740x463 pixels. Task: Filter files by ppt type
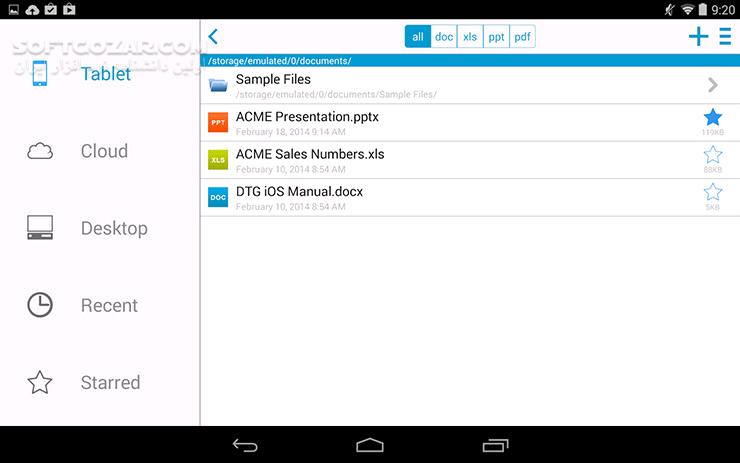coord(496,36)
